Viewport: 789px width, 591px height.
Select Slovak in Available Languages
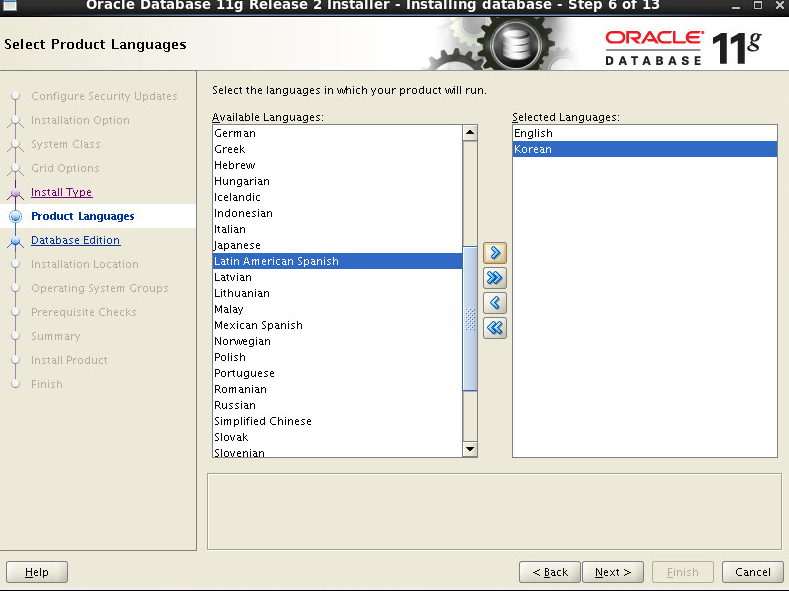(337, 438)
